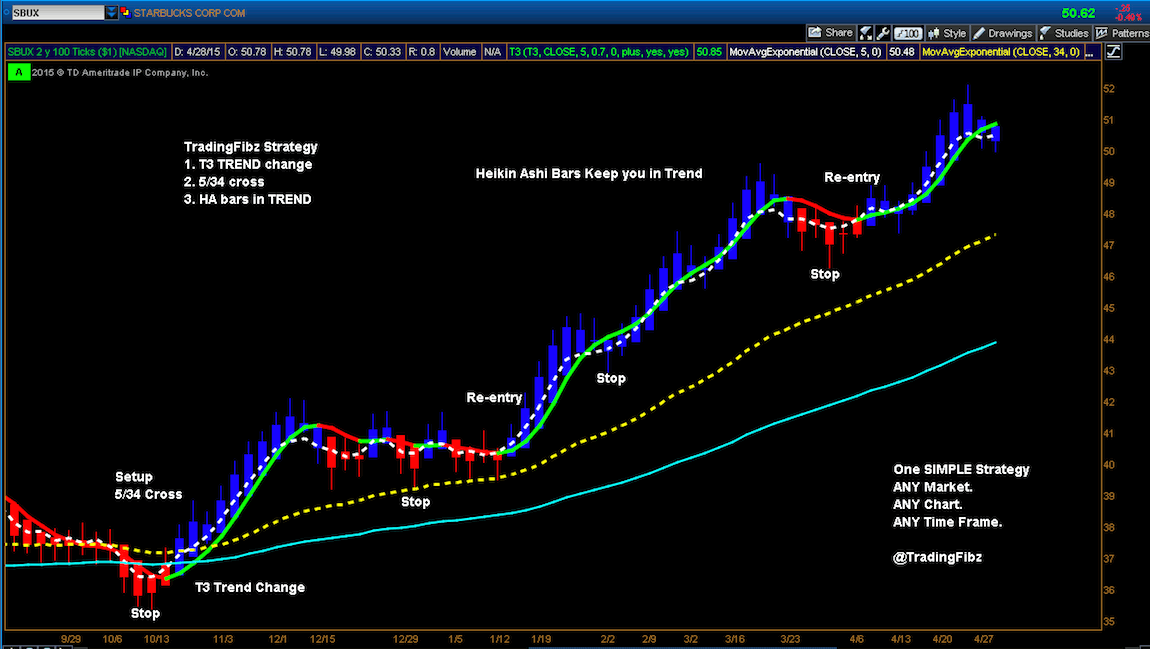Open the Drawings menu
The image size is (1150, 649).
click(x=1002, y=33)
